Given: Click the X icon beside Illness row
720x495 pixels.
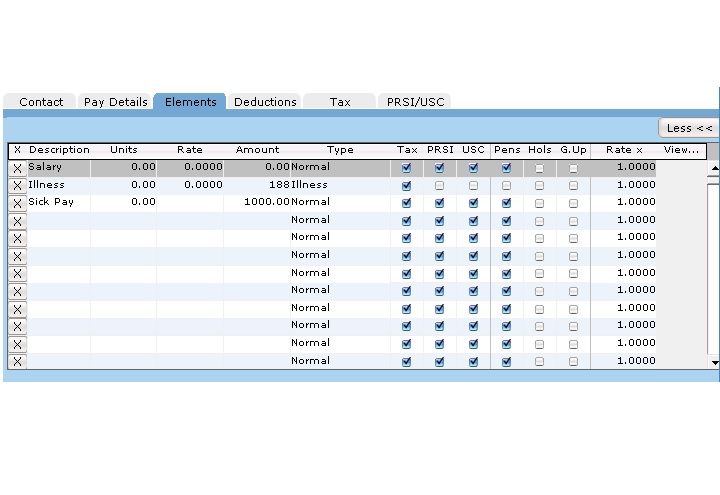Looking at the screenshot, I should tap(17, 185).
